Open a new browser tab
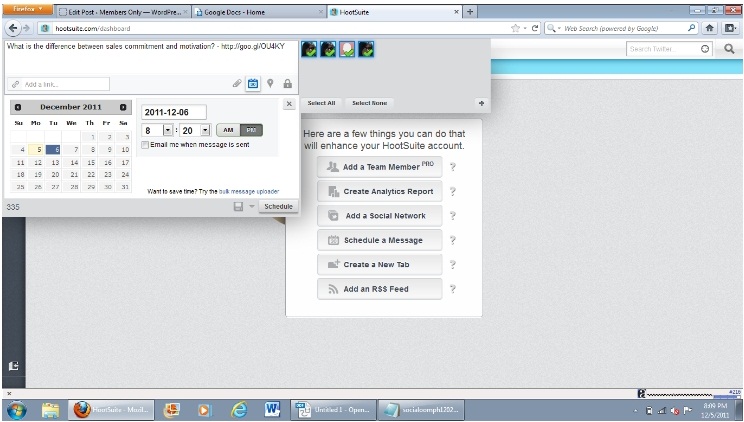744x422 pixels. tap(470, 12)
